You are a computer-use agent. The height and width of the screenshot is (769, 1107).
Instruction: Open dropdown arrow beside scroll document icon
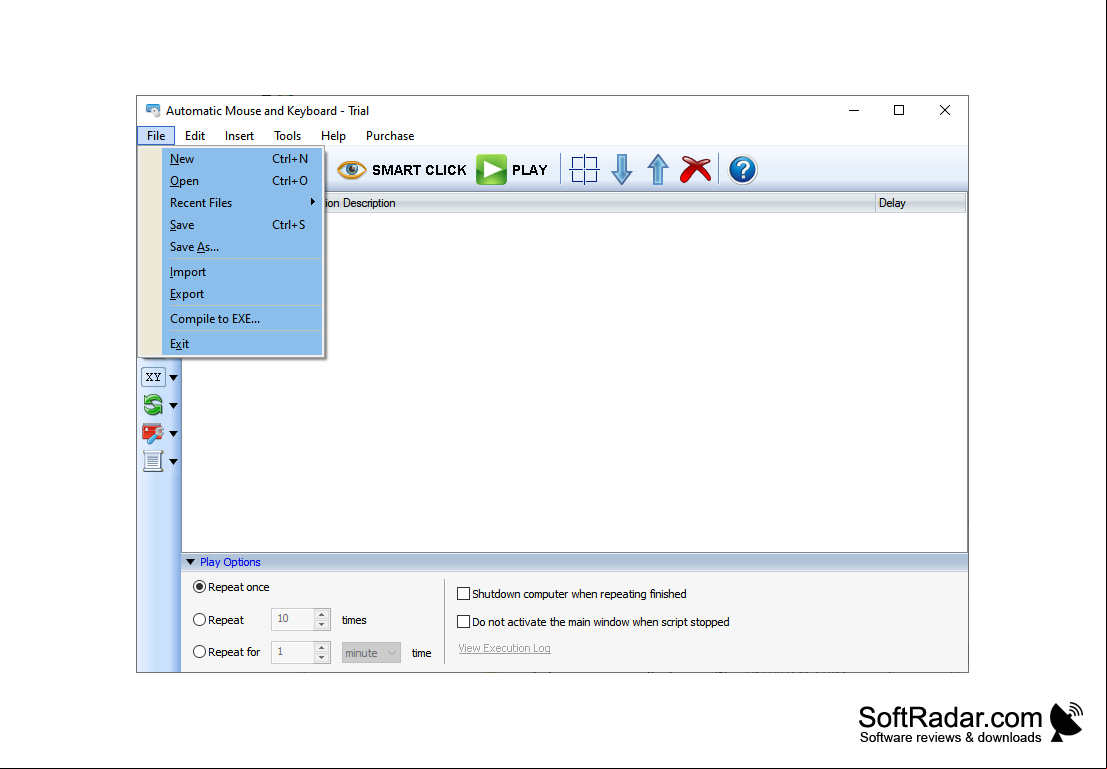[174, 462]
